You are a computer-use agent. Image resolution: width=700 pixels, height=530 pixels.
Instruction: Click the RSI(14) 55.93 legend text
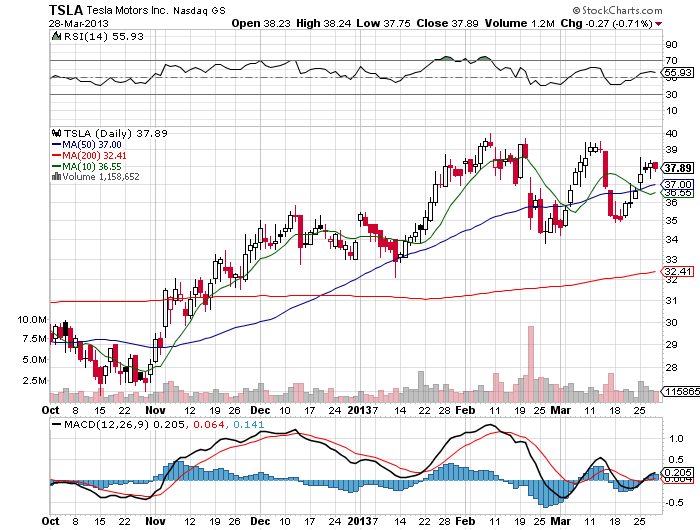click(x=104, y=36)
